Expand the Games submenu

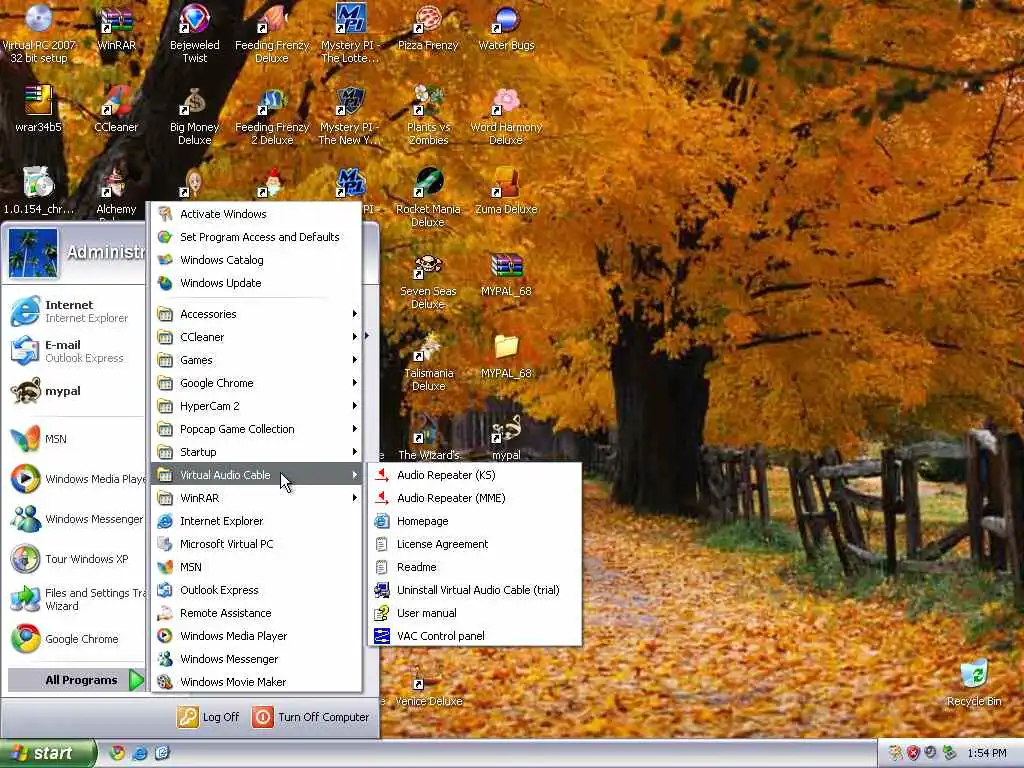click(257, 360)
